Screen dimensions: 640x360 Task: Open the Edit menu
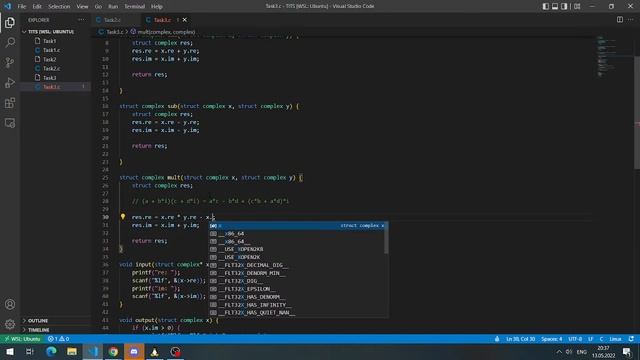37,6
